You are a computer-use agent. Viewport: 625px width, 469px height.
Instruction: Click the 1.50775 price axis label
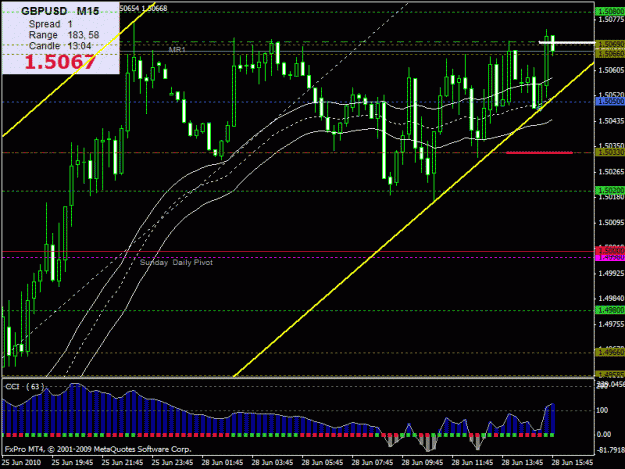click(x=611, y=19)
